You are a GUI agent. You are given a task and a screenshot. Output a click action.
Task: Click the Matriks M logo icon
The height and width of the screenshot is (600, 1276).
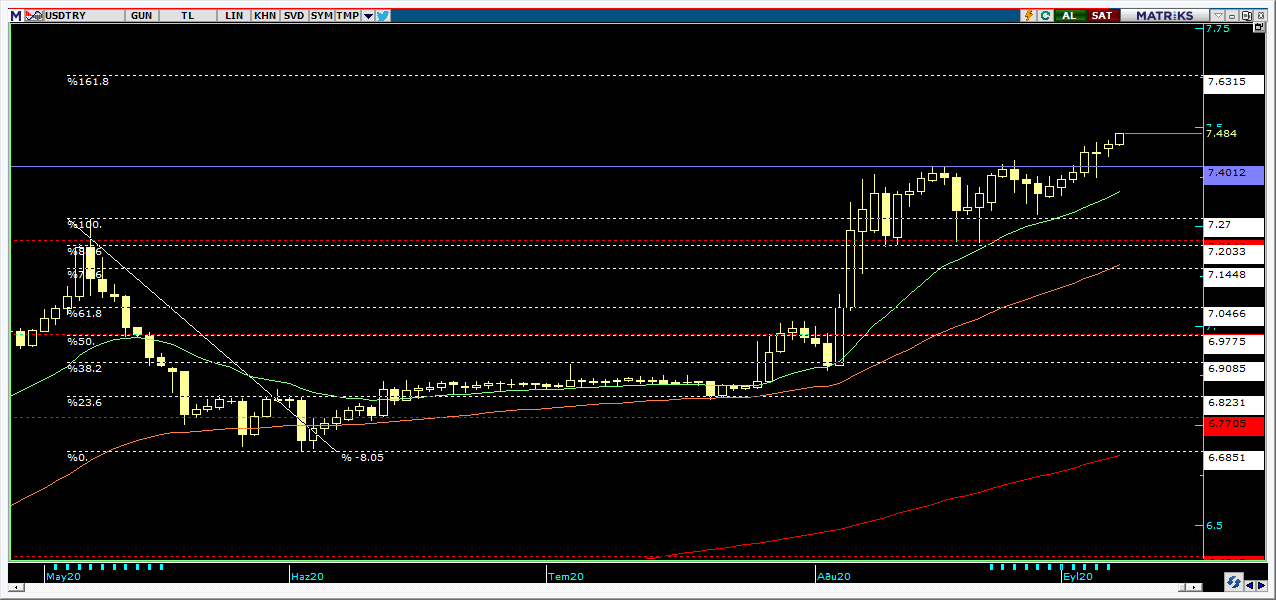[x=16, y=15]
